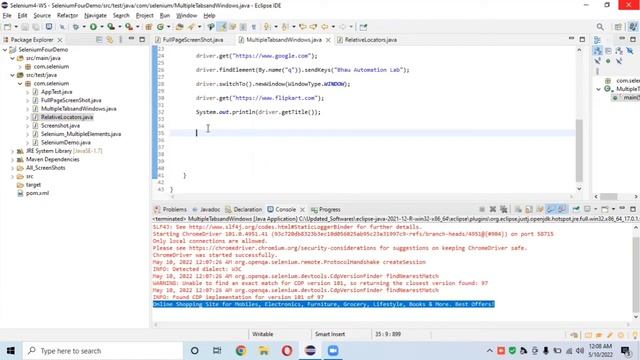640x360 pixels.
Task: Click the New Java Class icon
Action: (x=160, y=27)
